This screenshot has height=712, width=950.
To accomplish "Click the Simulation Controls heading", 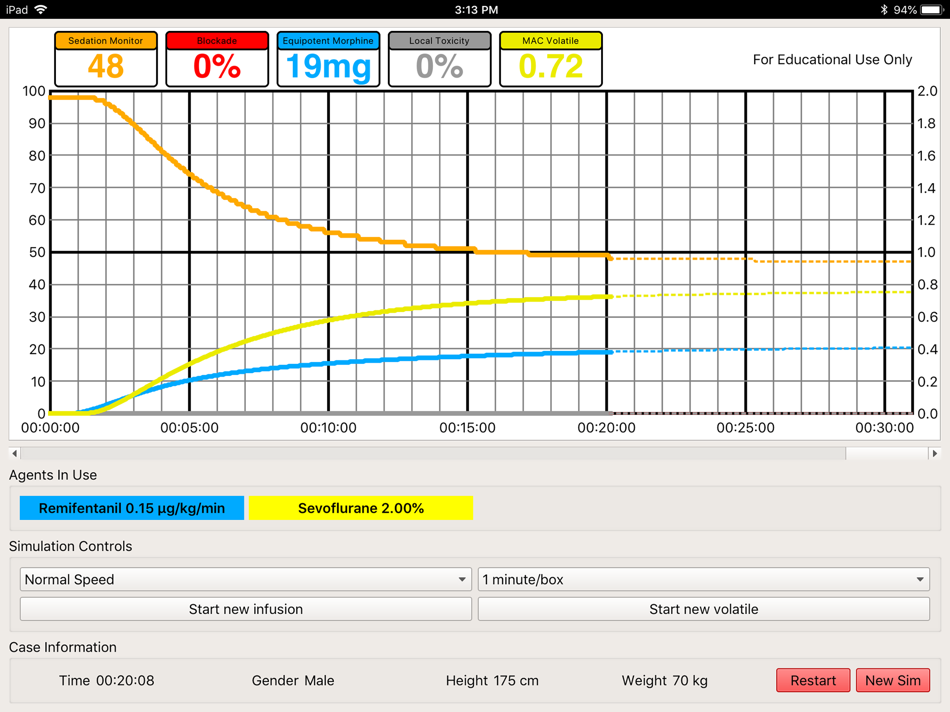I will click(70, 546).
